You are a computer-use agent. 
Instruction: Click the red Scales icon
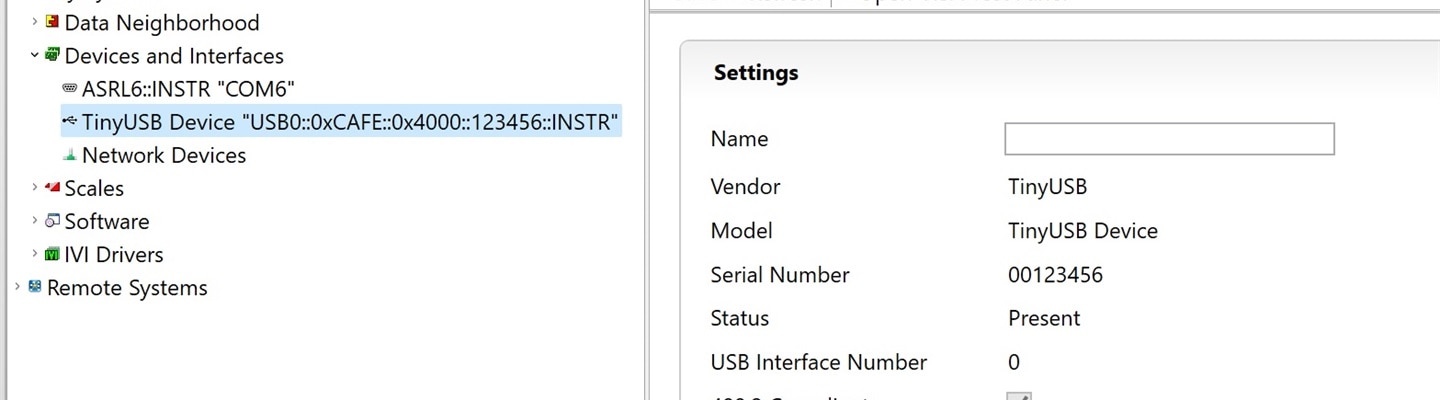[52, 187]
